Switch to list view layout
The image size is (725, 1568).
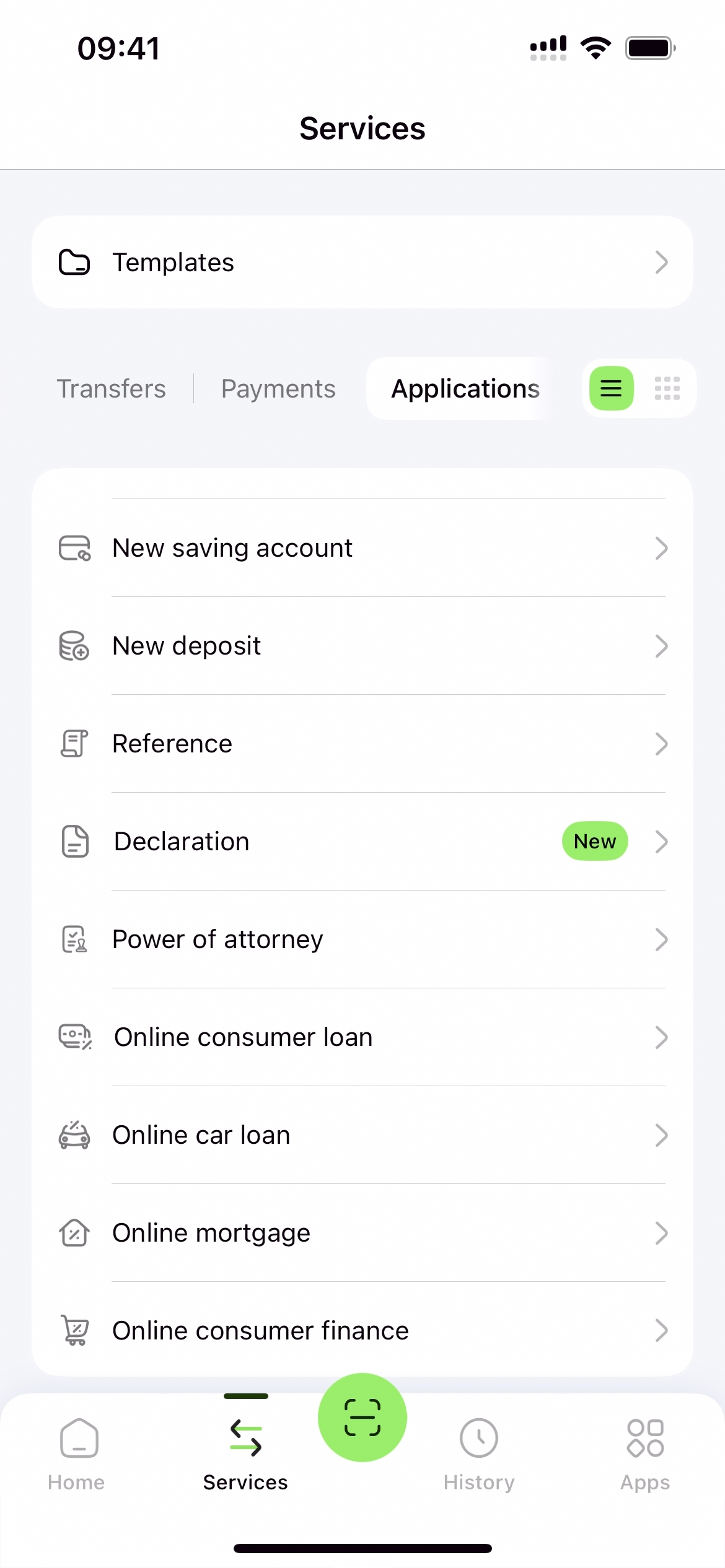(x=611, y=388)
